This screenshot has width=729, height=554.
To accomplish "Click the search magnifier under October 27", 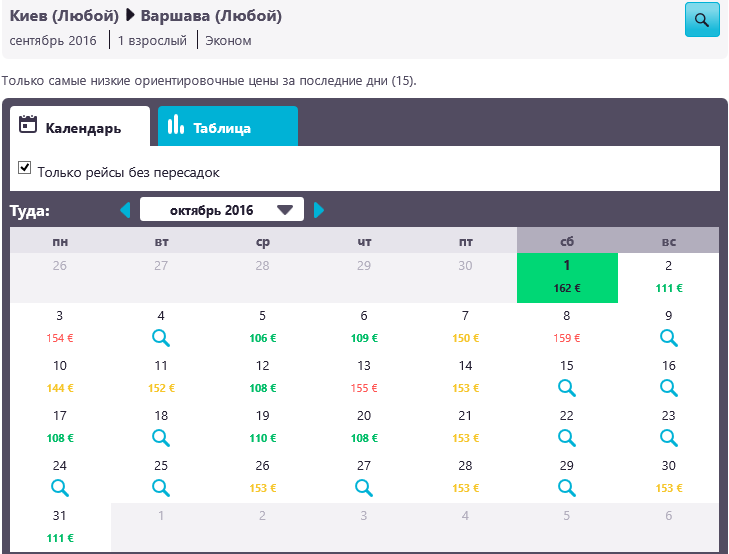I will (x=364, y=487).
